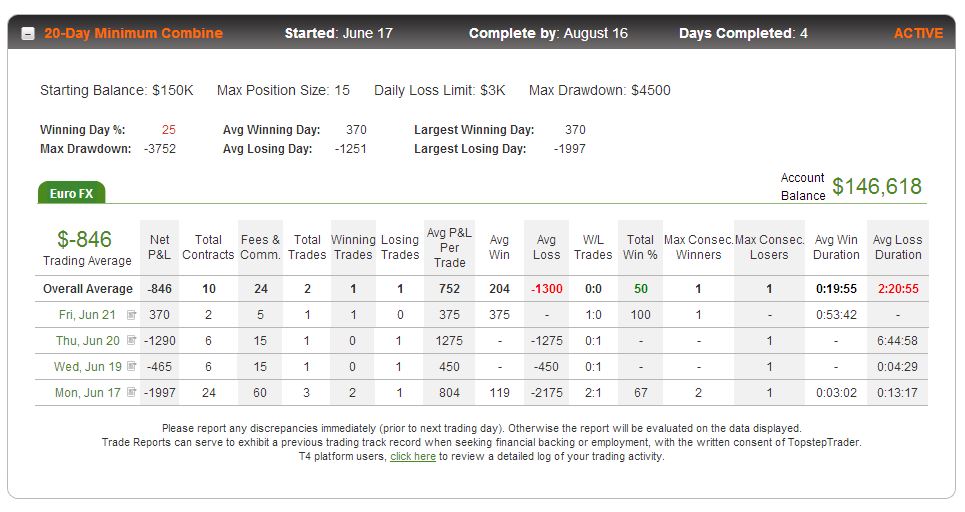Click the Fees & Comm. column header
Viewport: 965px width, 512px height.
click(x=260, y=247)
